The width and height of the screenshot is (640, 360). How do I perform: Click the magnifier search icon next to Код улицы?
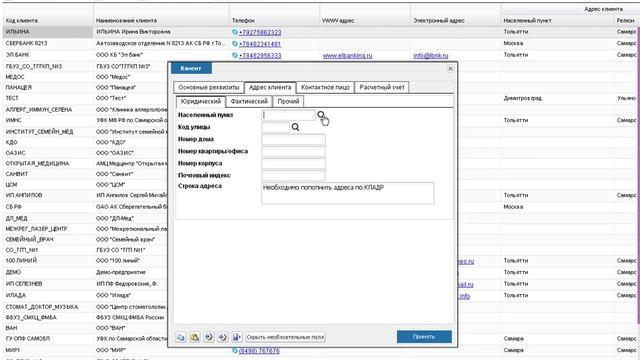click(x=296, y=127)
